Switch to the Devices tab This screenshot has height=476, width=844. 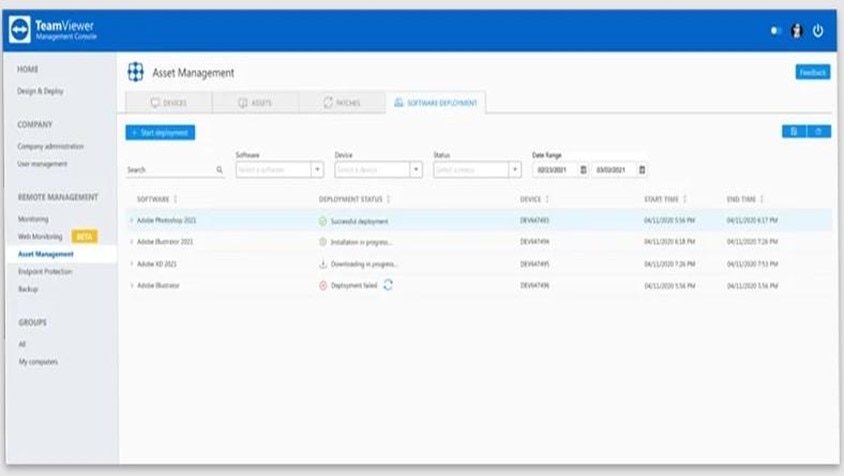pyautogui.click(x=169, y=102)
